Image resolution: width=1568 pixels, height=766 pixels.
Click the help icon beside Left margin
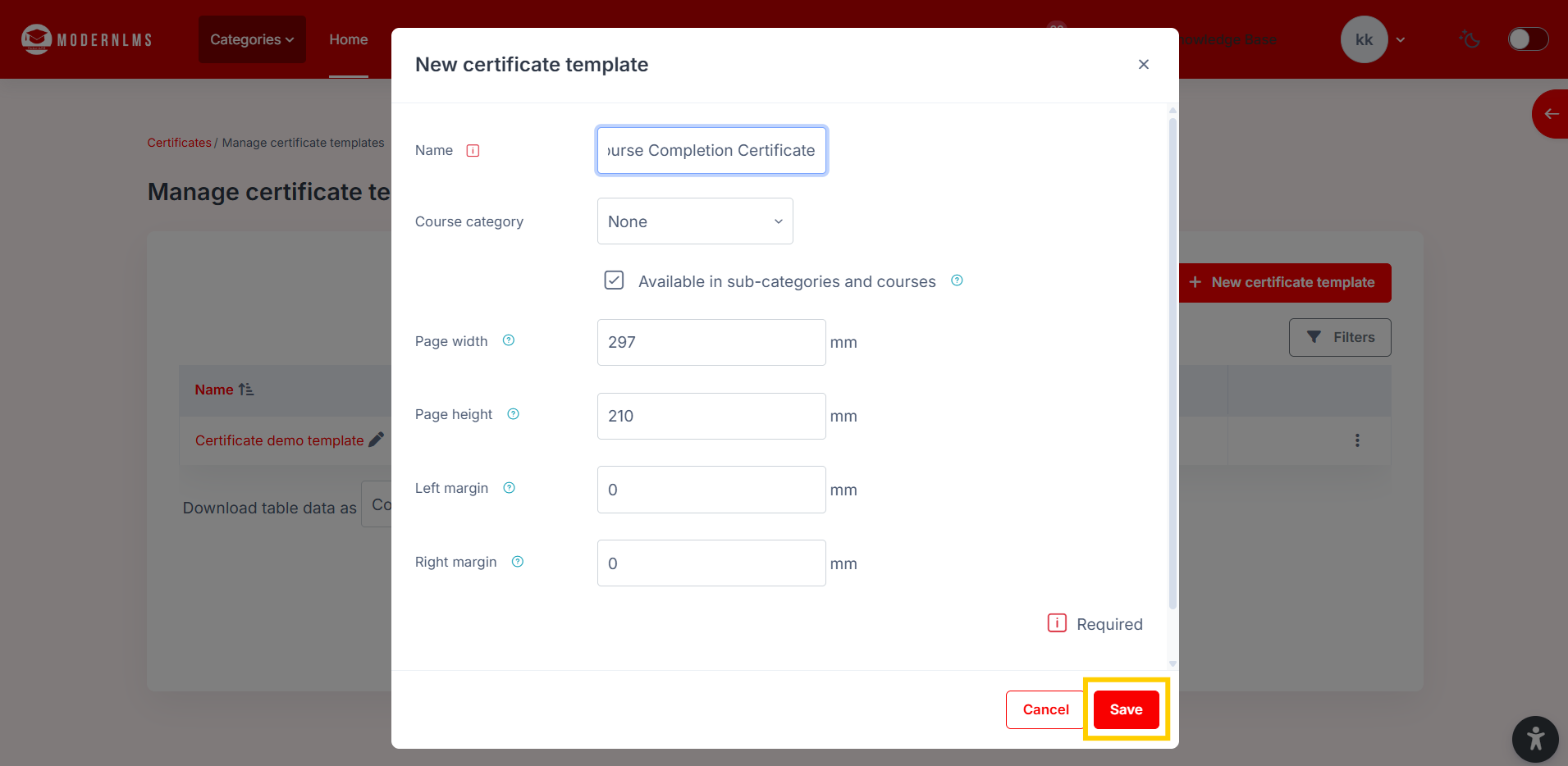[x=510, y=488]
